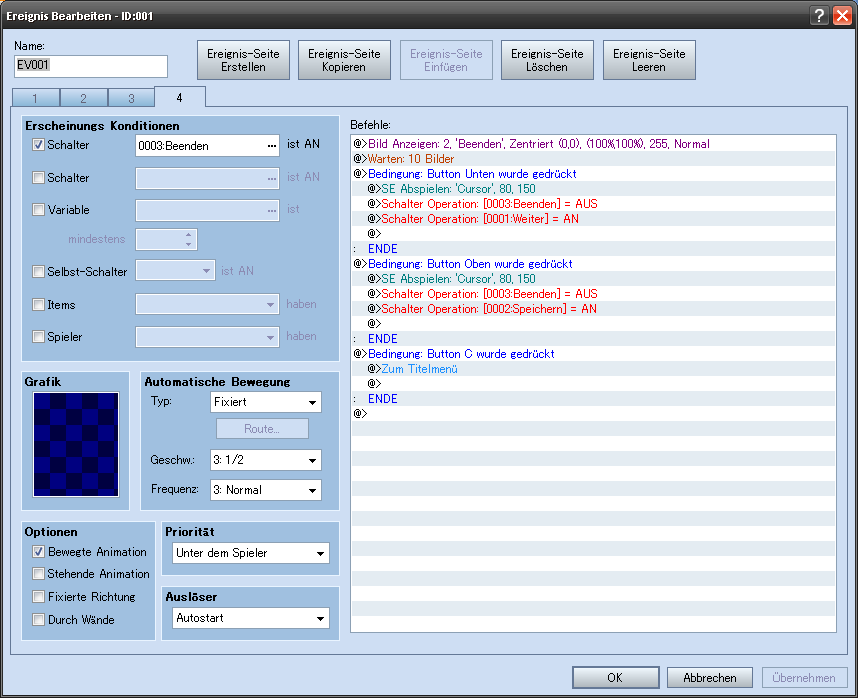Expand the Priorität dropdown

(x=249, y=553)
